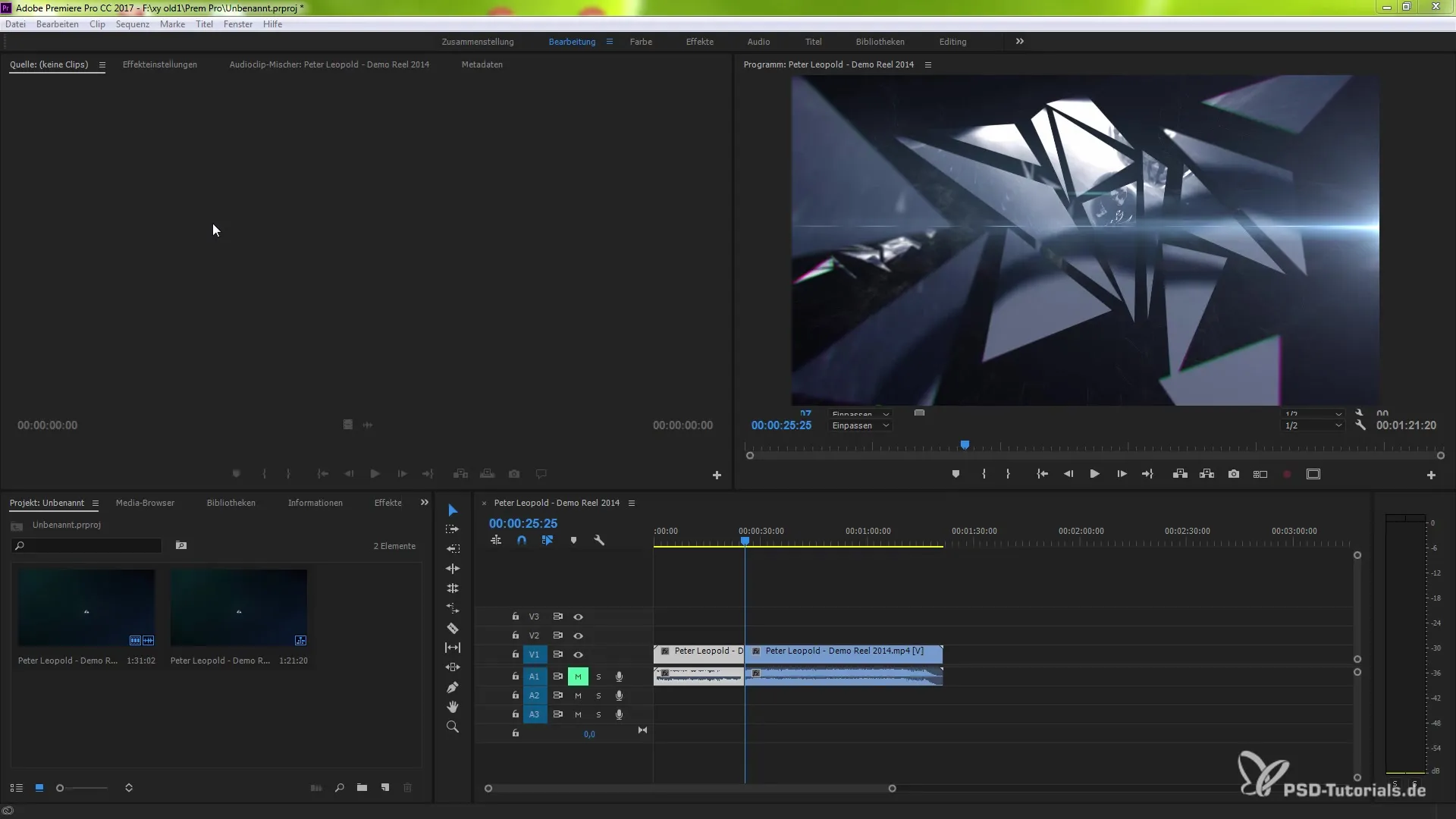Select the Razor tool

point(453,628)
